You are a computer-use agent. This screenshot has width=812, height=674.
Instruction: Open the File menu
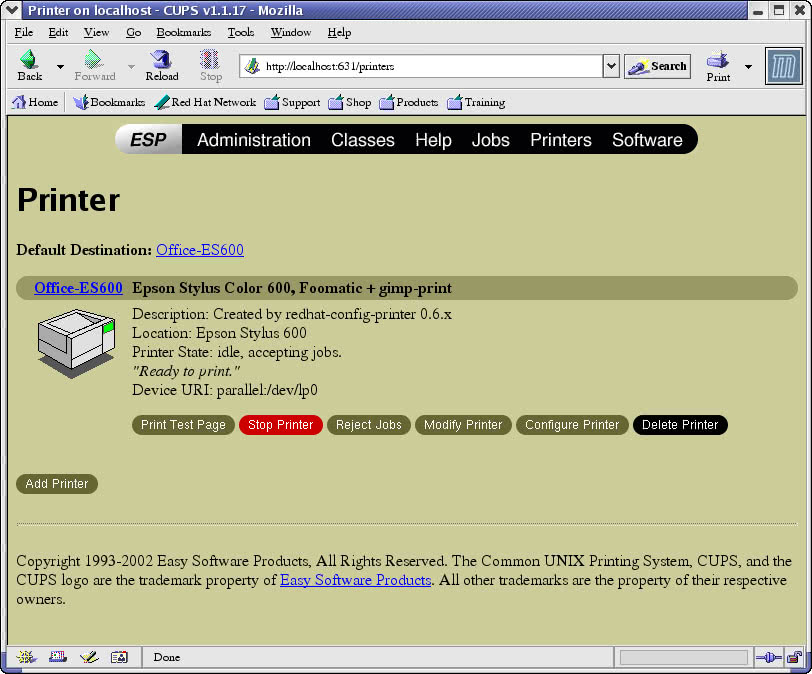[x=24, y=32]
